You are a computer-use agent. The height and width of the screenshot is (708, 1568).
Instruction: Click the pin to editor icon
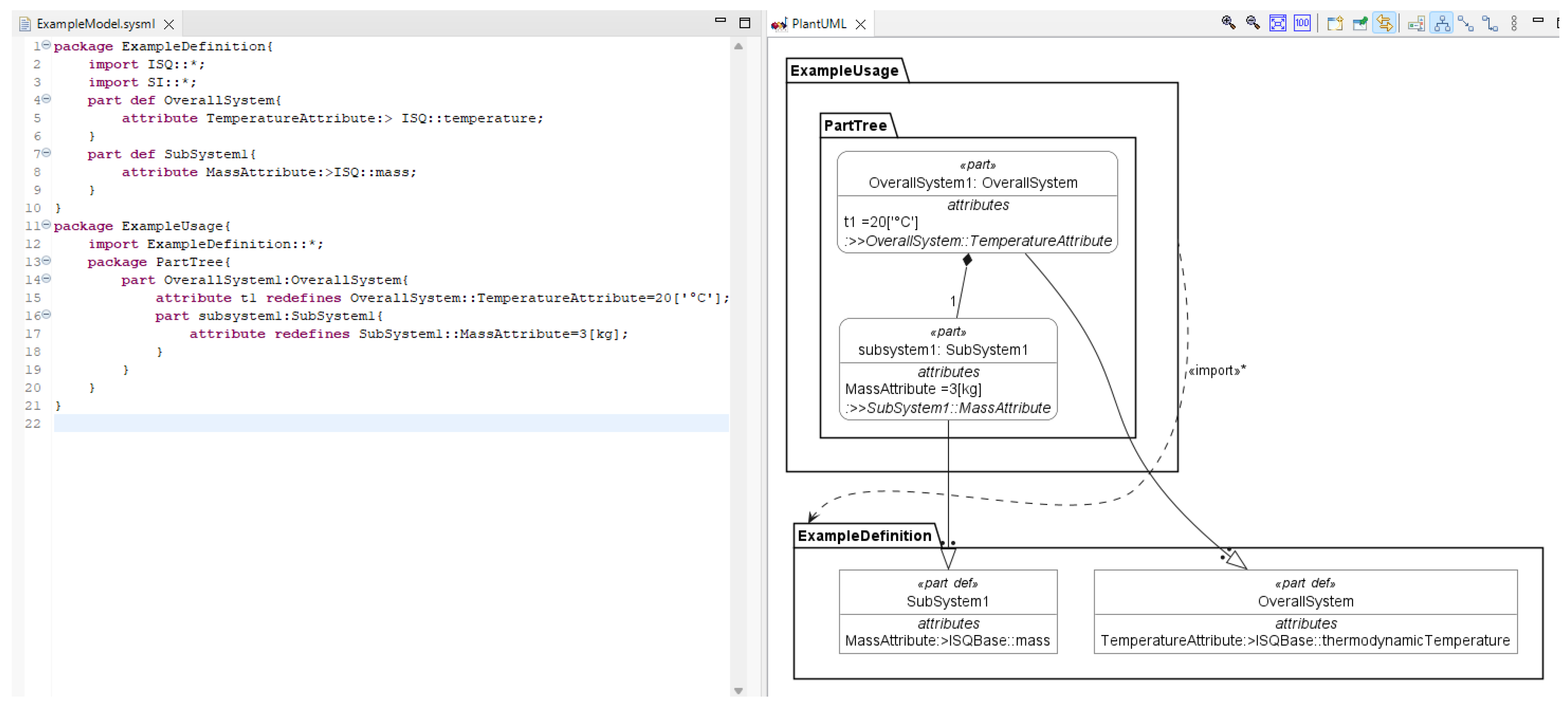(1360, 23)
